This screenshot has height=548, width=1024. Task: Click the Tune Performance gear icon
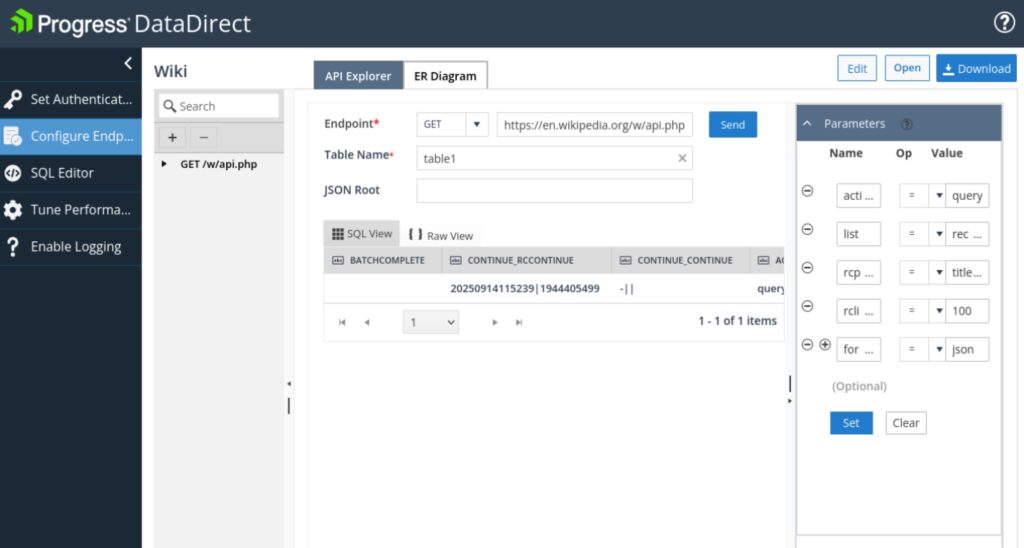click(x=12, y=210)
